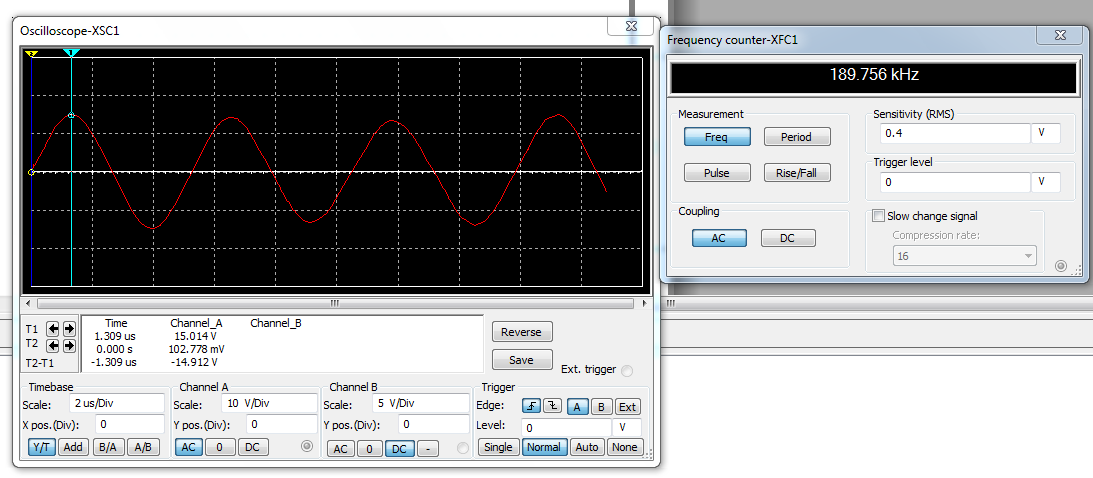
Task: Select Y/T timebase mode
Action: 42,447
